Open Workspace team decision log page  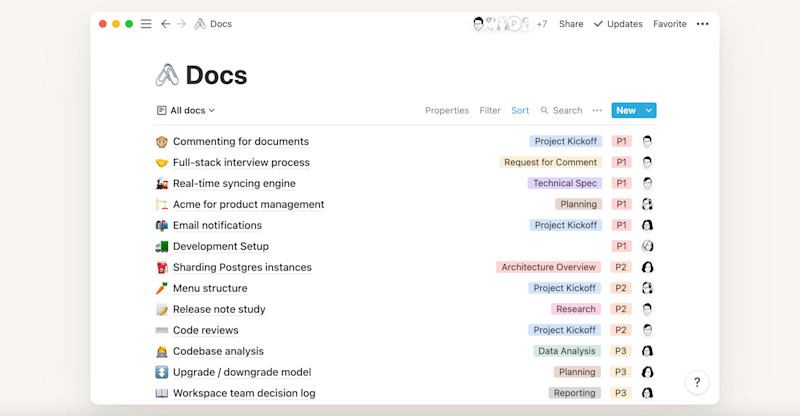click(244, 393)
